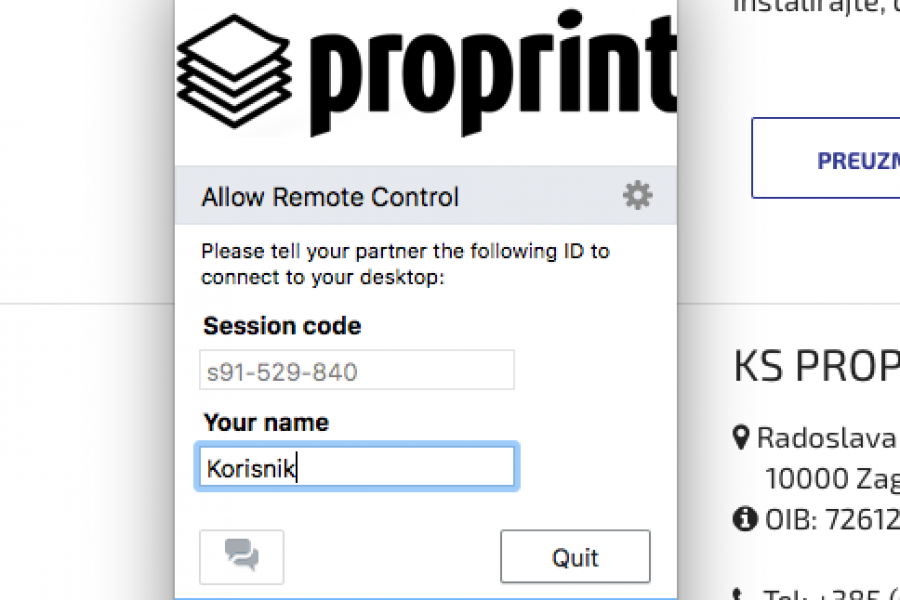Screen dimensions: 900x600
Task: Click the info icon next to OIB
Action: [x=744, y=519]
